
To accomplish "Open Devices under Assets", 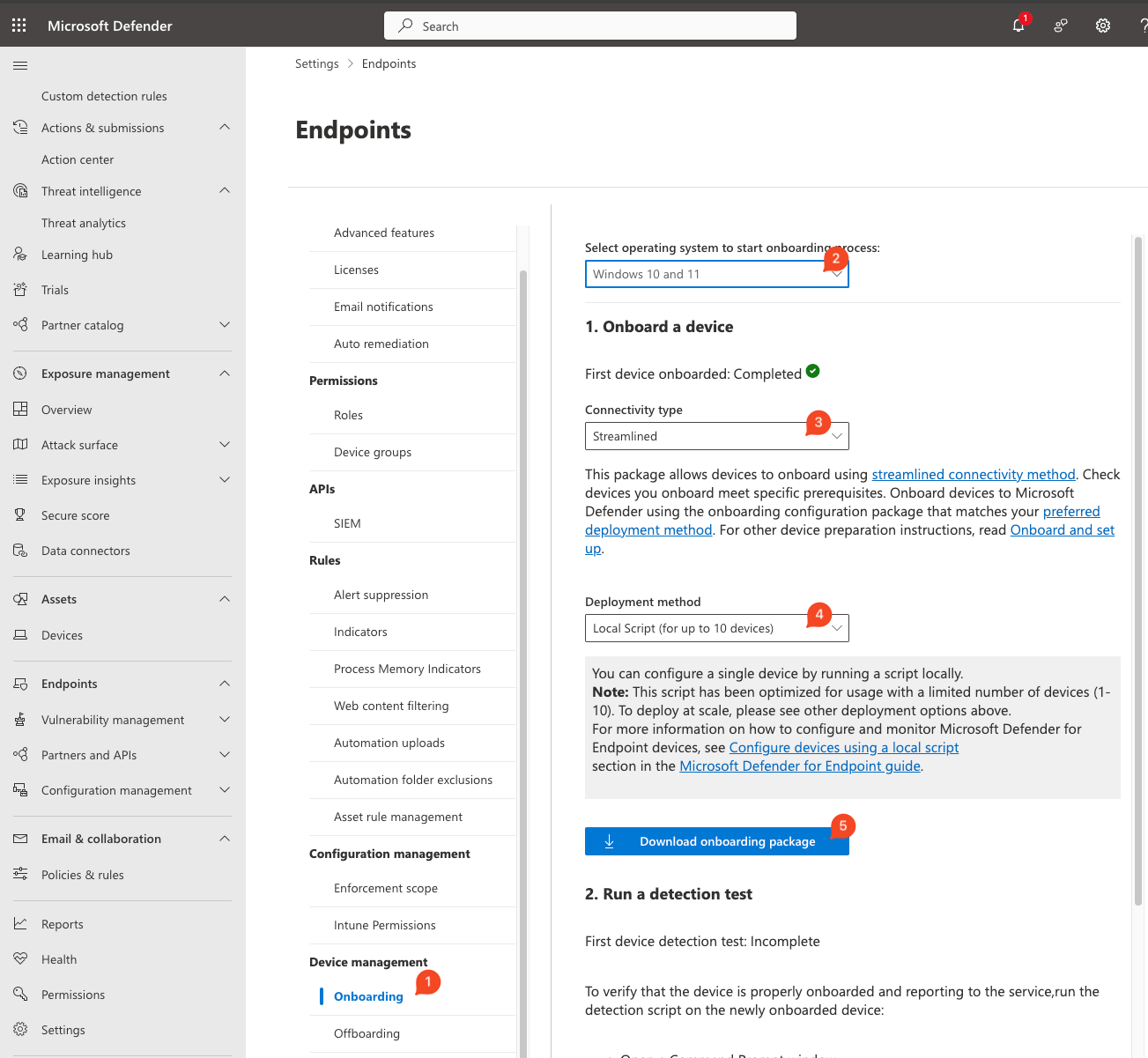I will point(60,634).
